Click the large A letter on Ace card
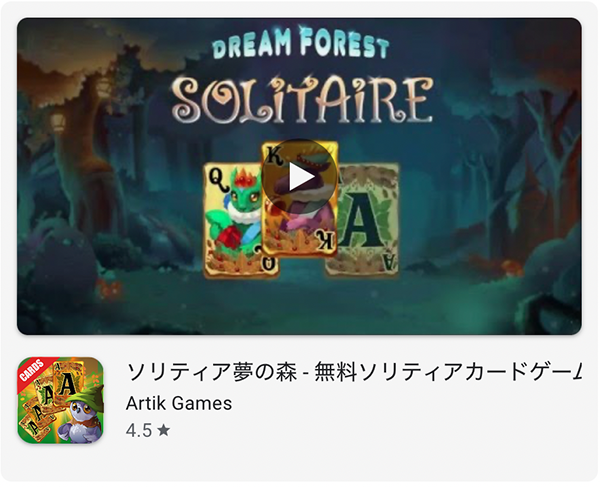Image resolution: width=600 pixels, height=487 pixels. point(359,222)
